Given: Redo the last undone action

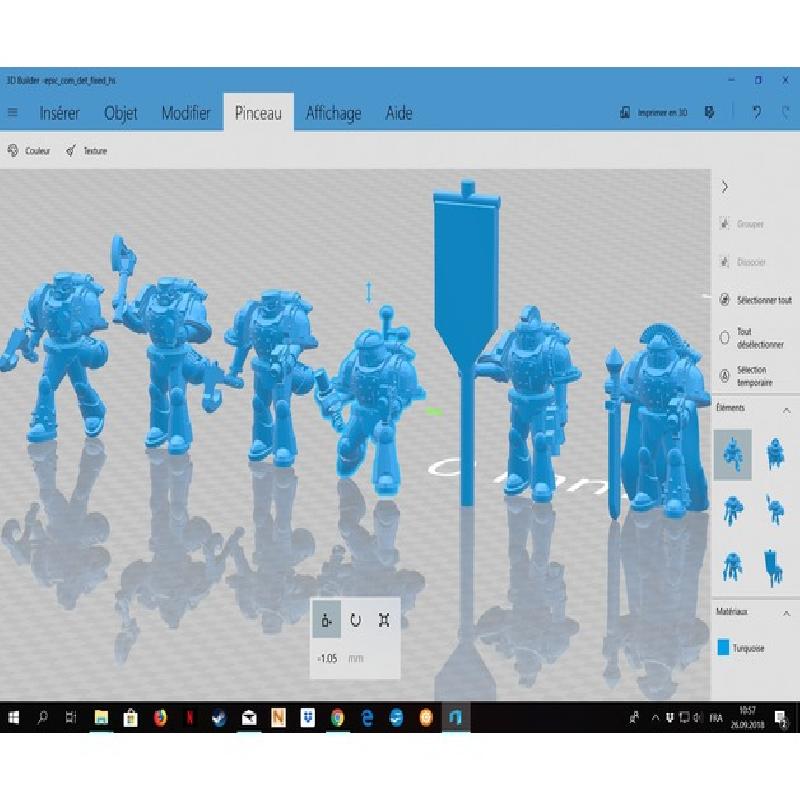Looking at the screenshot, I should [x=786, y=112].
